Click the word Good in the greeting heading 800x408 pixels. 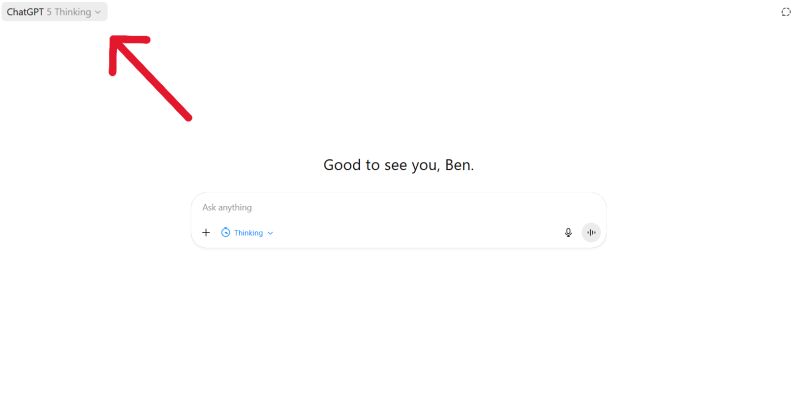click(342, 165)
